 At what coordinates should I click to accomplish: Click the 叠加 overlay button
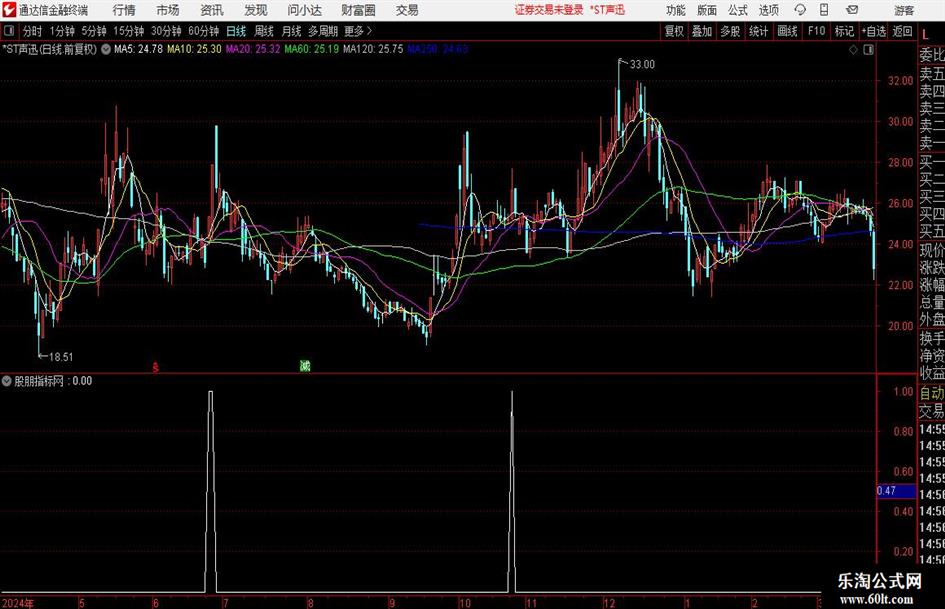click(x=702, y=31)
